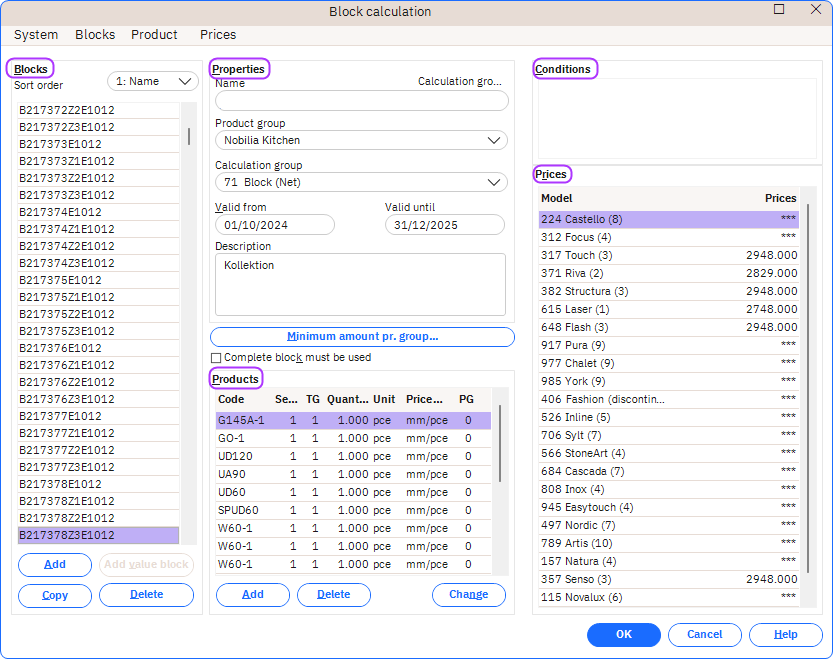Open the System menu

tap(36, 35)
